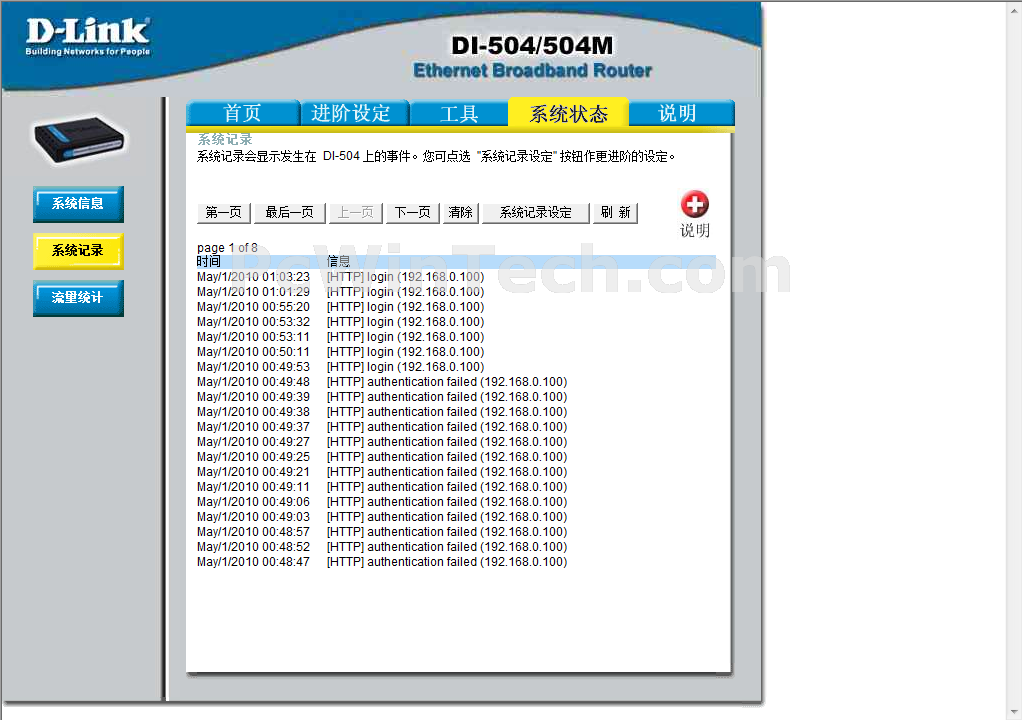Open the 说明 tab
The image size is (1022, 720).
[x=681, y=113]
